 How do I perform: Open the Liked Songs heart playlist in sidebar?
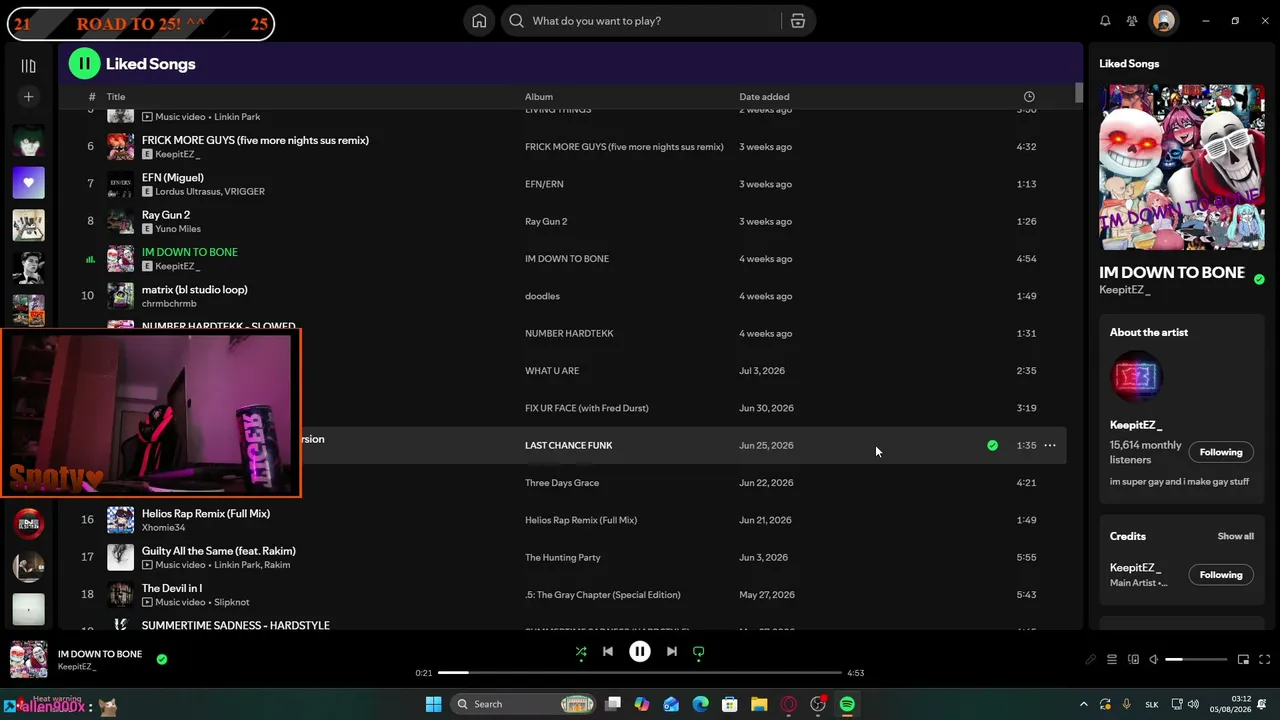click(28, 183)
